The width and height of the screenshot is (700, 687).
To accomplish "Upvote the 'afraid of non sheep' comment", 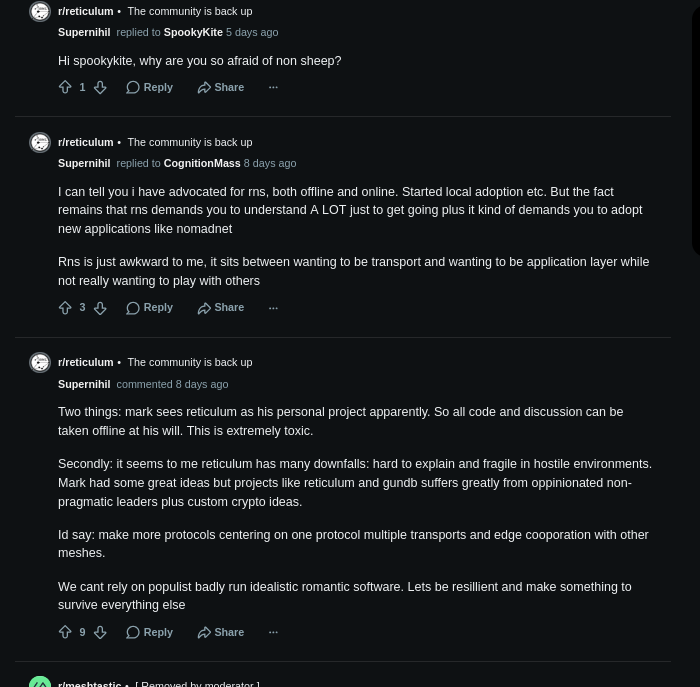I will [65, 87].
